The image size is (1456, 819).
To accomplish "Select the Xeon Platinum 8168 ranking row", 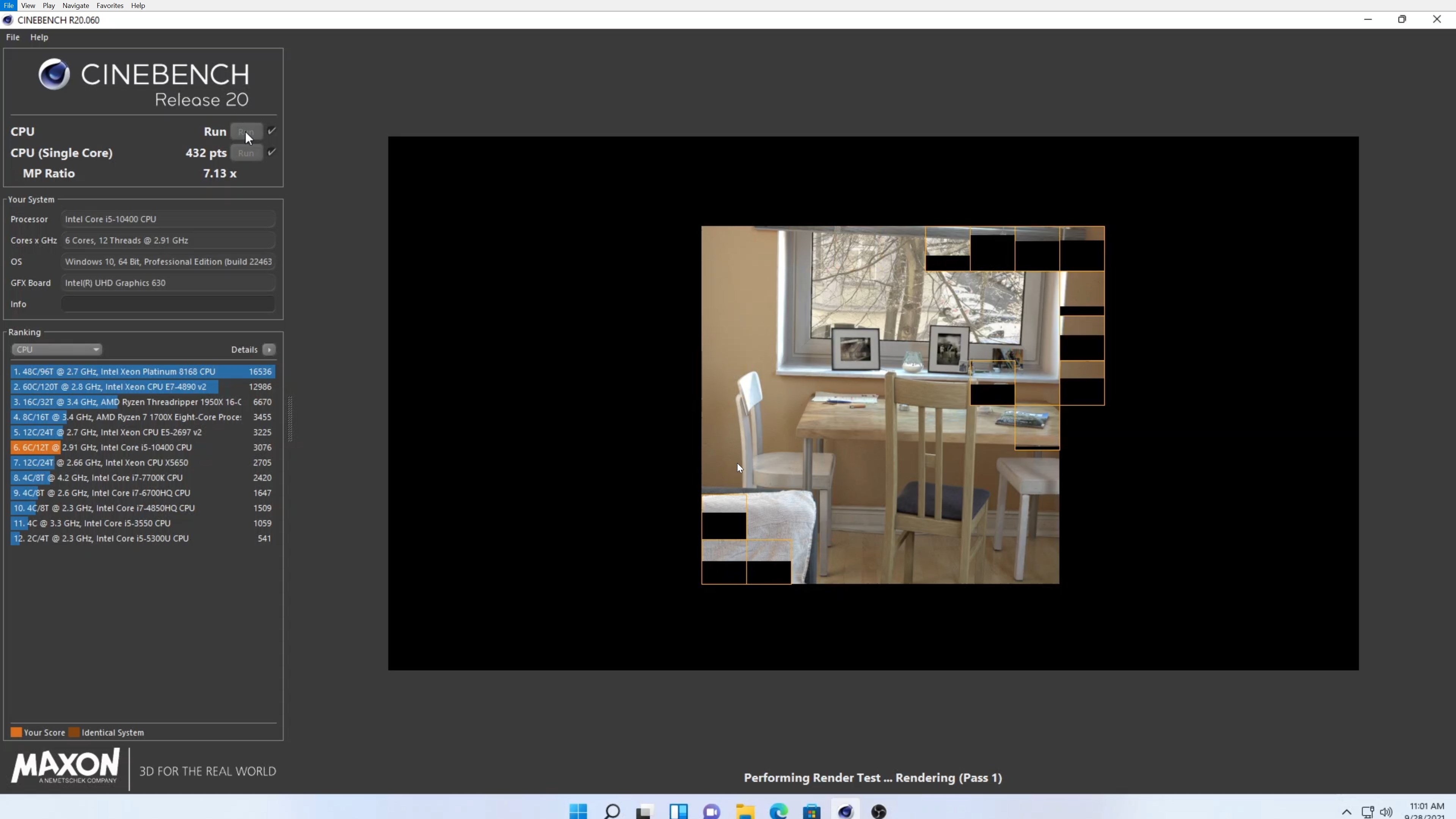I will pyautogui.click(x=143, y=372).
